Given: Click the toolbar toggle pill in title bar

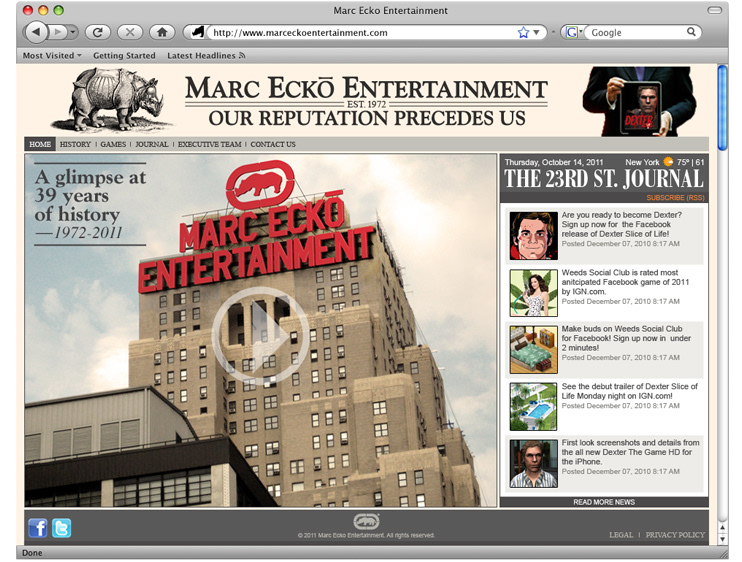Looking at the screenshot, I should [x=714, y=10].
